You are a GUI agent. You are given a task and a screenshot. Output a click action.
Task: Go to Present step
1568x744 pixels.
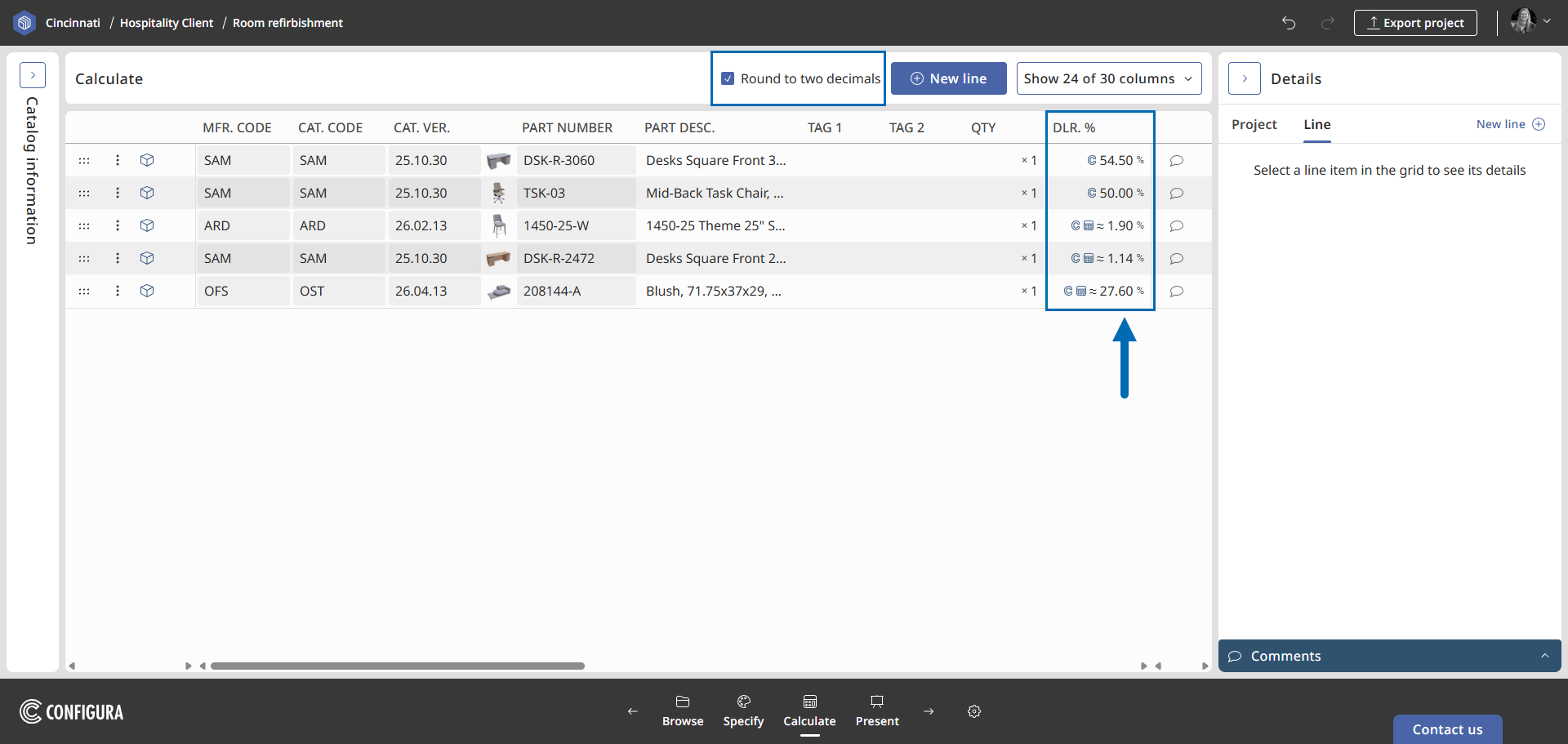[877, 711]
